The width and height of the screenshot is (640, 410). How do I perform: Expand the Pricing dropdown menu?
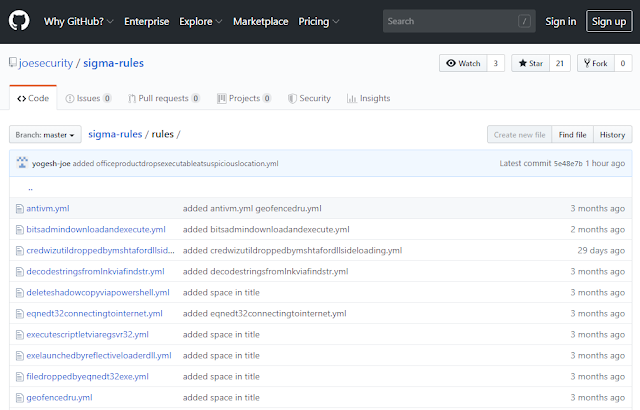tap(318, 21)
